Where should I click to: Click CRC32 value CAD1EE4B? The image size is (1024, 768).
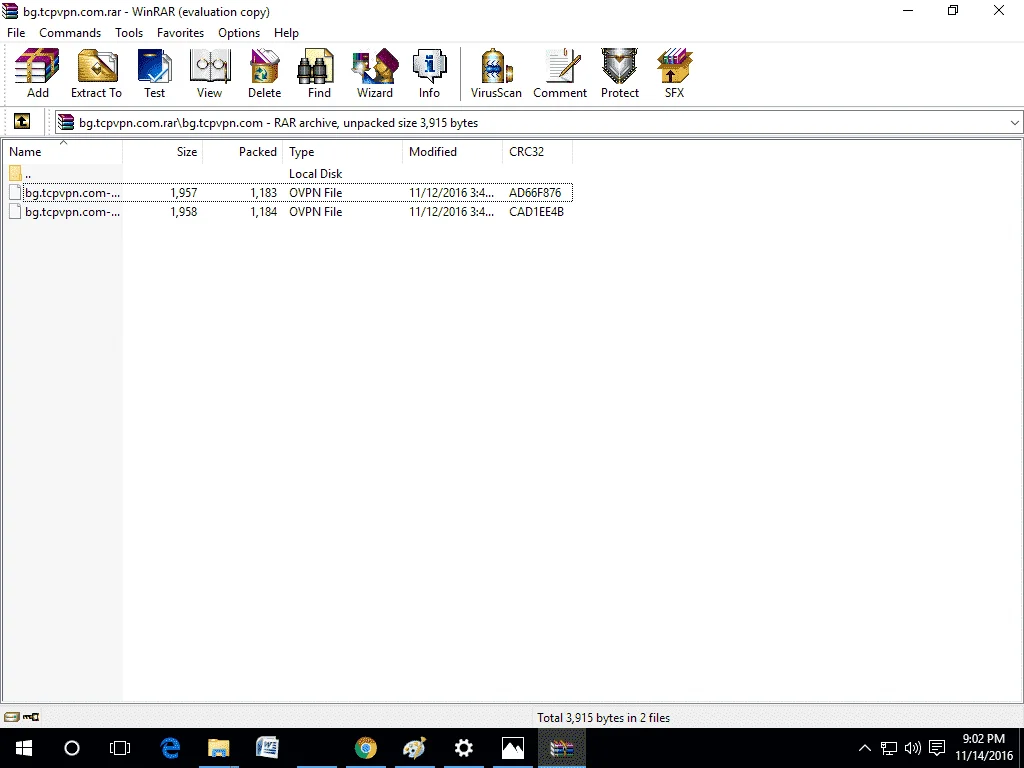pyautogui.click(x=536, y=212)
